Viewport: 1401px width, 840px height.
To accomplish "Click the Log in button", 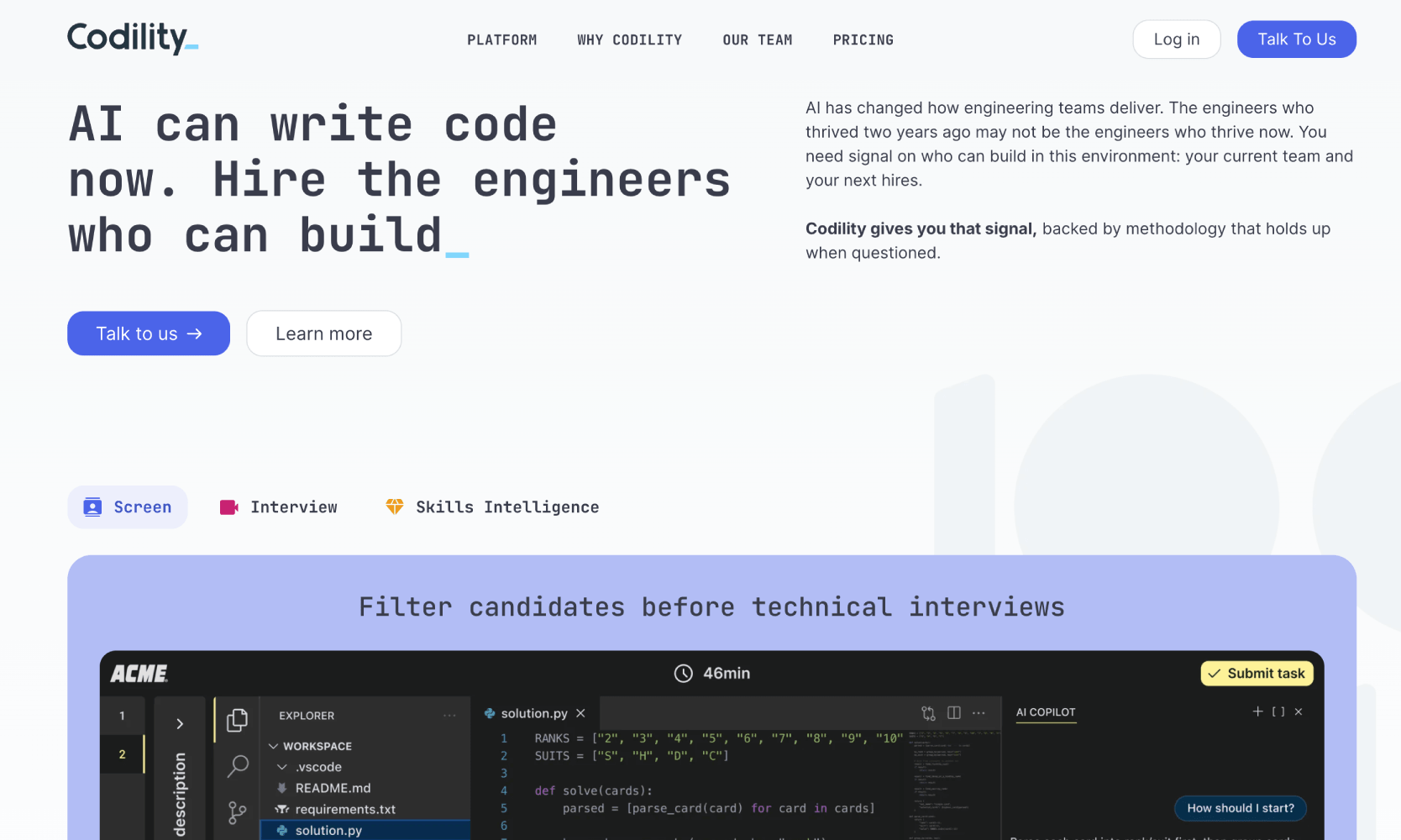I will [1176, 39].
